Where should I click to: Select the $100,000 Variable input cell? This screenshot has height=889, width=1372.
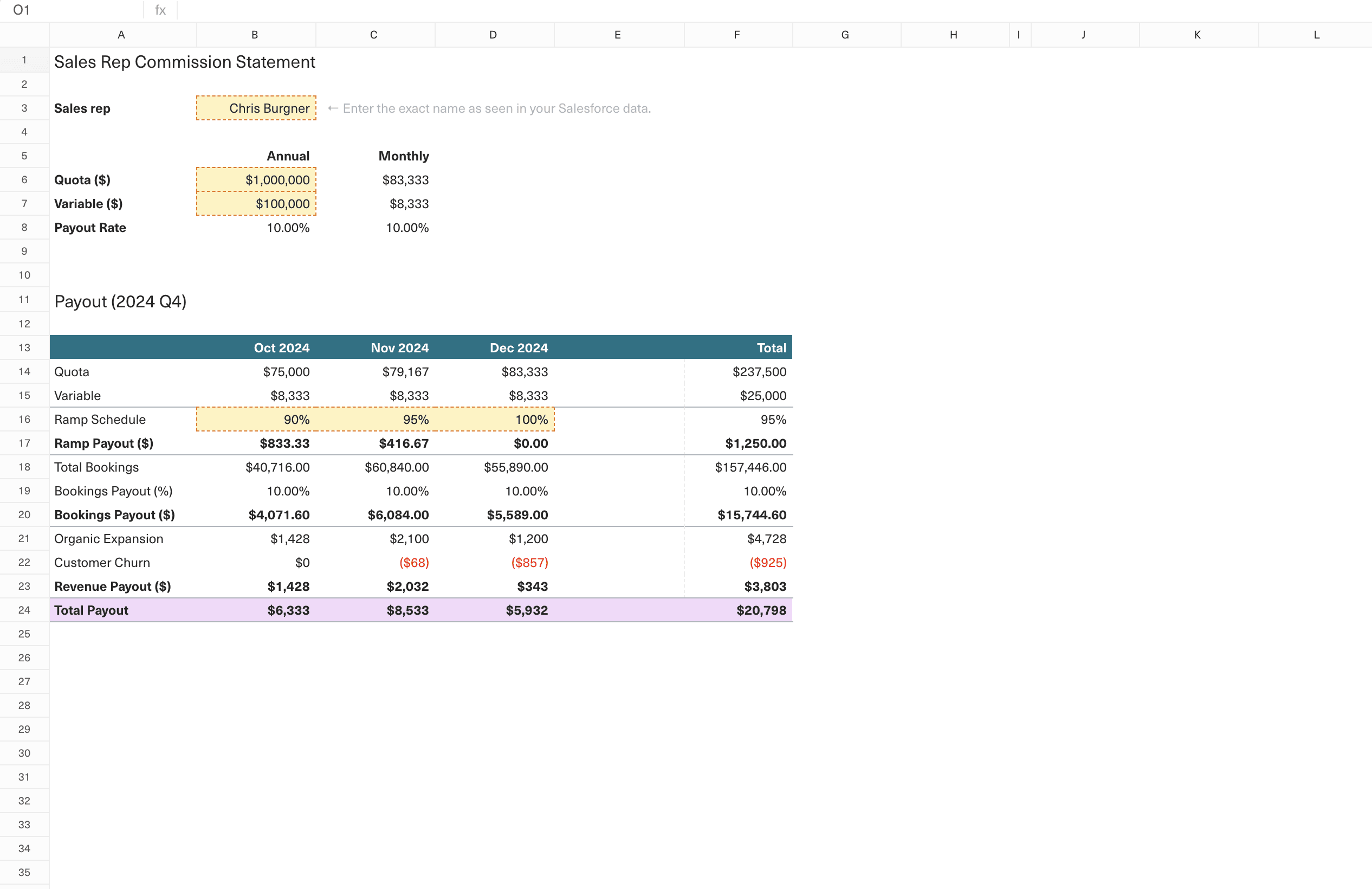(x=256, y=203)
